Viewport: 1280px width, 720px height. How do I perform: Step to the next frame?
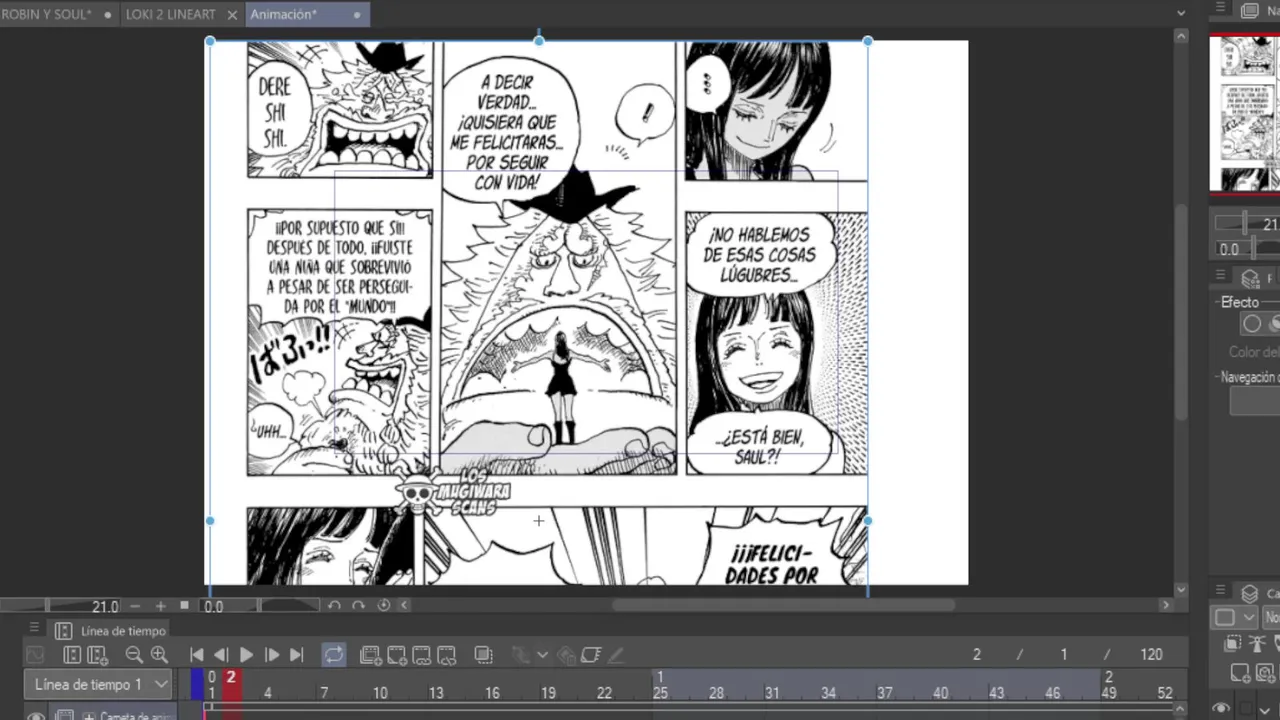(271, 655)
